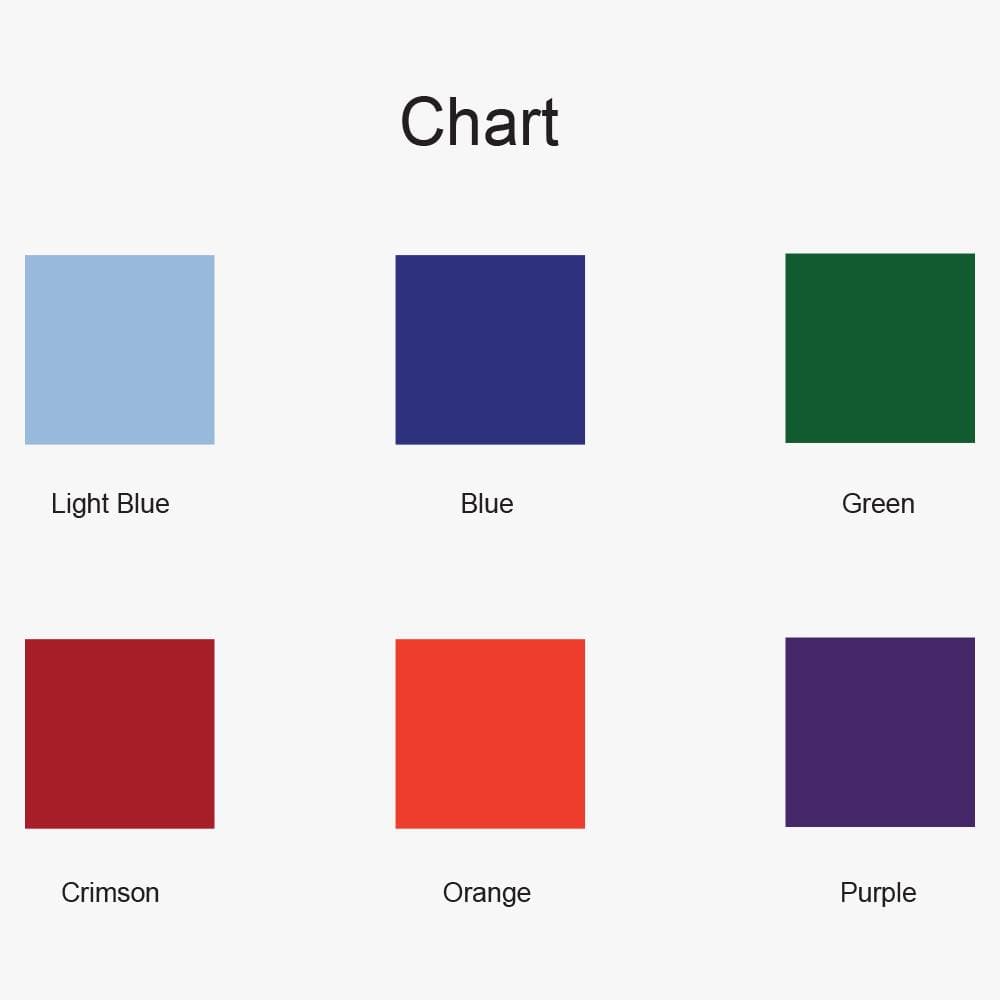Select the dark forest-colored square
Viewport: 1000px width, 1000px height.
coord(880,347)
